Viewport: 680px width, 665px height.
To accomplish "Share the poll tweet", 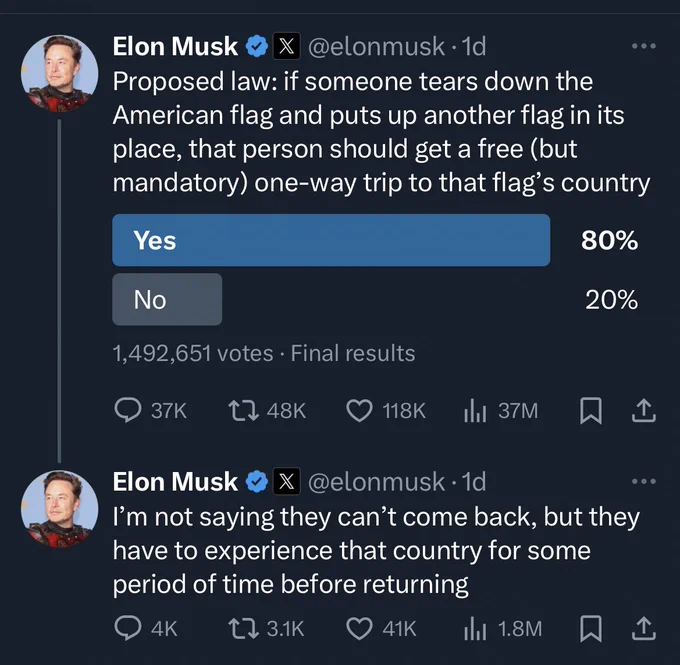I will (x=644, y=410).
